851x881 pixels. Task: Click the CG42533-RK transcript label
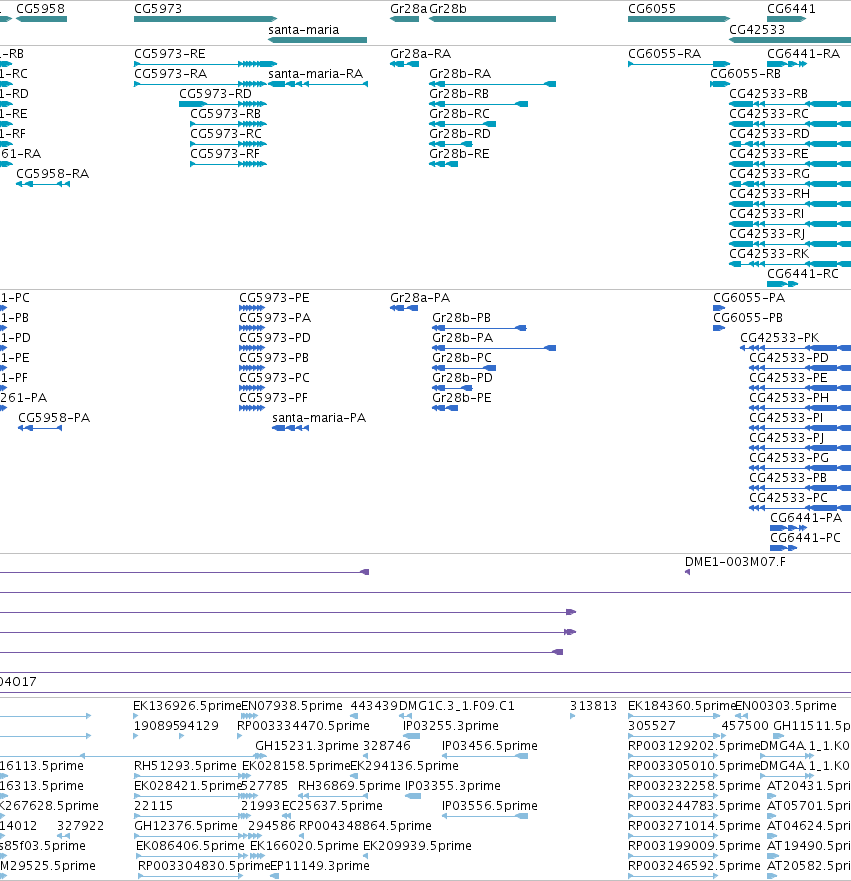click(x=769, y=254)
